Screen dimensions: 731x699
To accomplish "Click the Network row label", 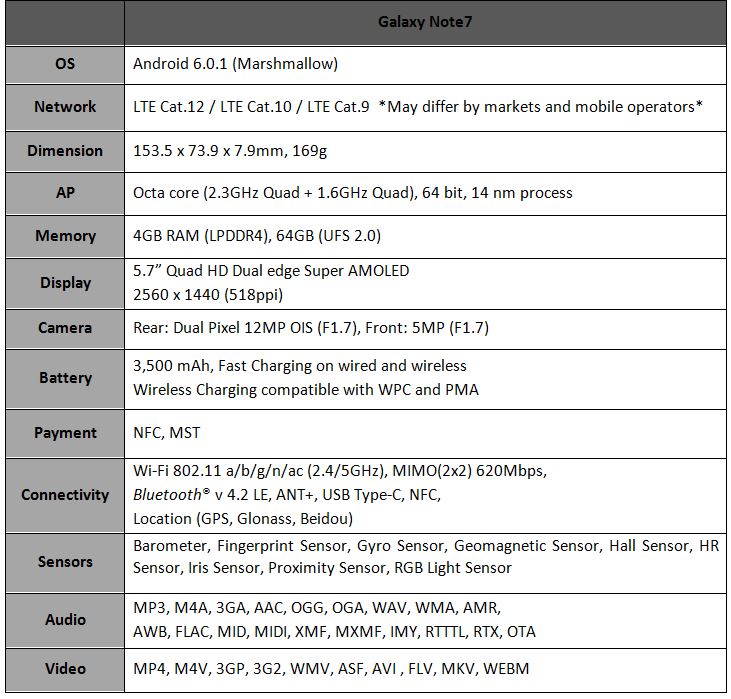I will click(65, 107).
